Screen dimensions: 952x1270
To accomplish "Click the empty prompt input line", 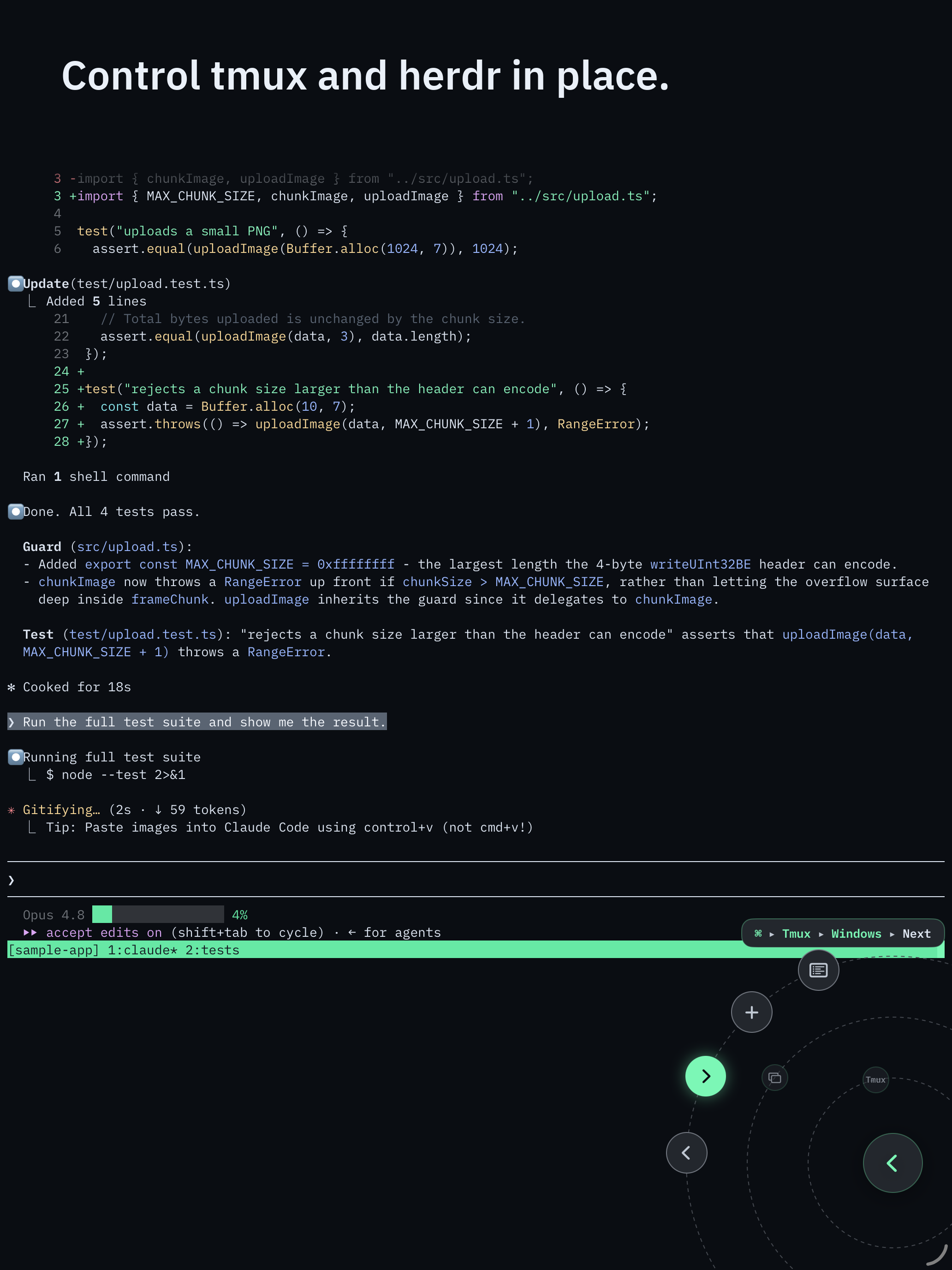I will [x=476, y=880].
